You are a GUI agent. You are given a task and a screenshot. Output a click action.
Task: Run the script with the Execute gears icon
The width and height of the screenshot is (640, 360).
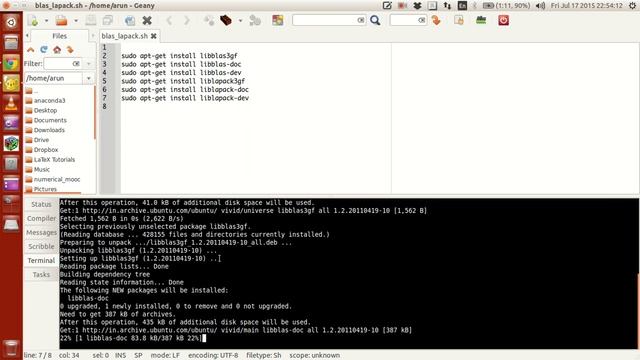click(255, 20)
